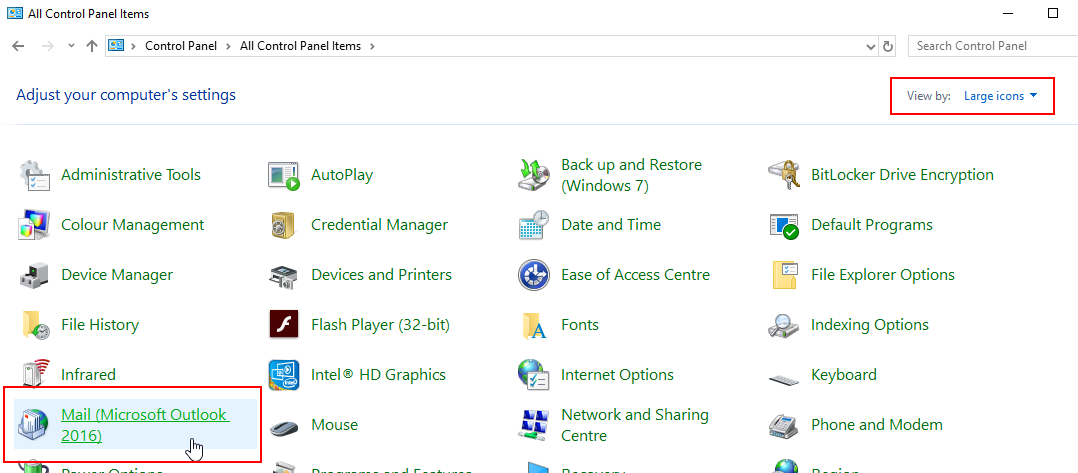Select All Control Panel Items breadcrumb
The width and height of the screenshot is (1078, 473).
(300, 46)
